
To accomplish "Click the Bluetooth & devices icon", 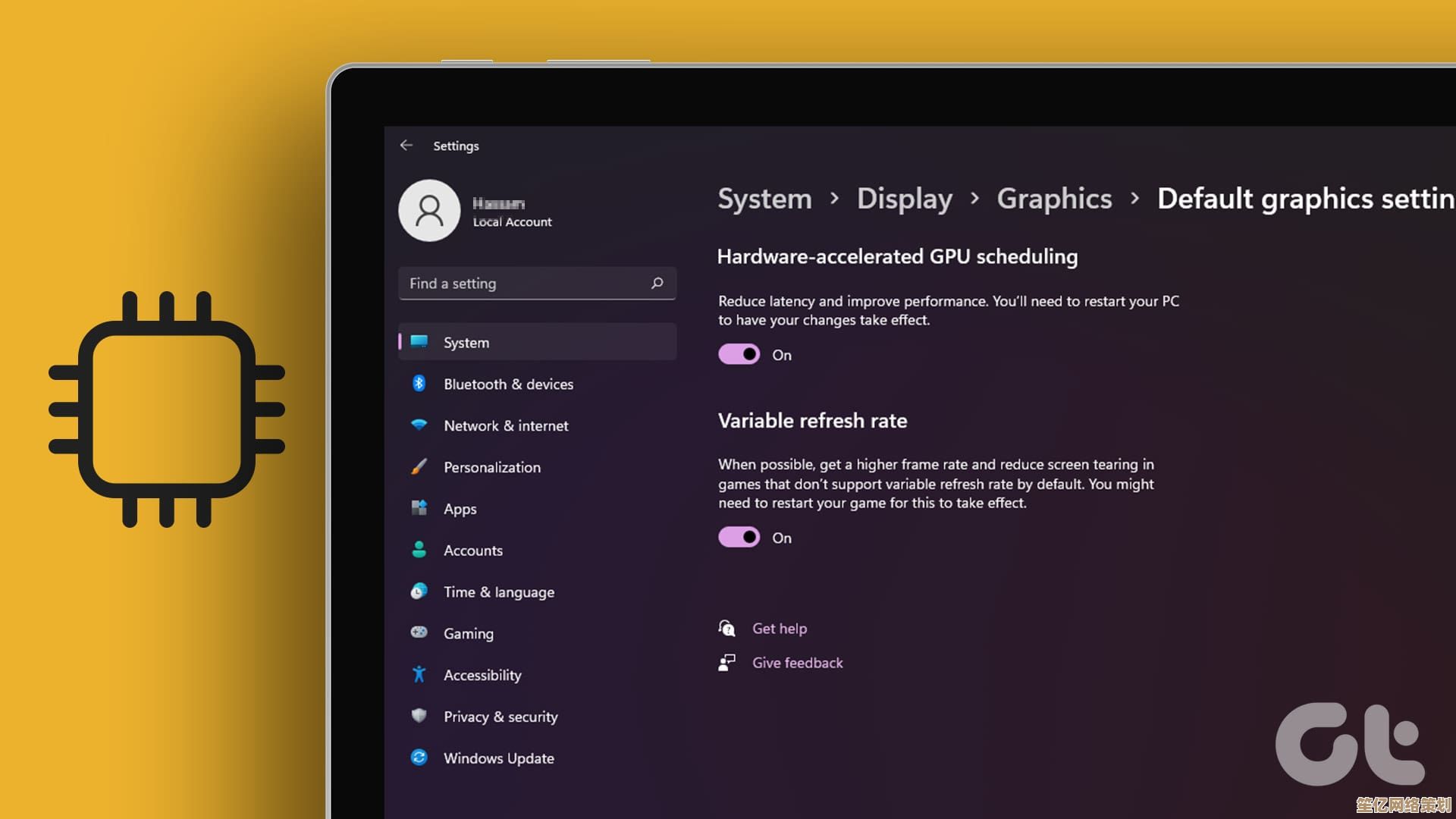I will tap(419, 384).
